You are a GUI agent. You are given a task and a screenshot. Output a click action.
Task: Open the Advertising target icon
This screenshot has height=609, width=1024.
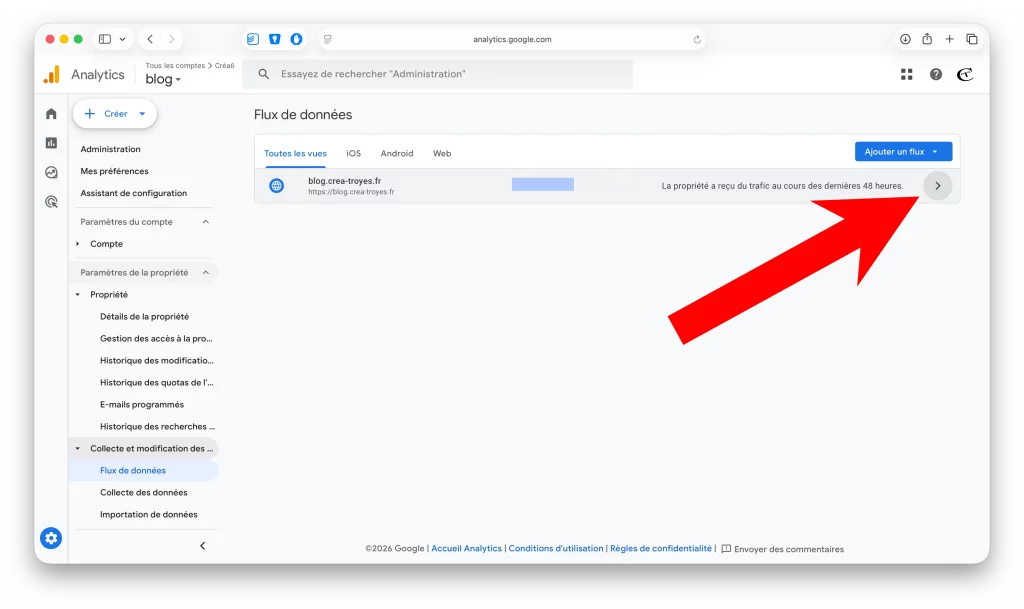coord(51,201)
